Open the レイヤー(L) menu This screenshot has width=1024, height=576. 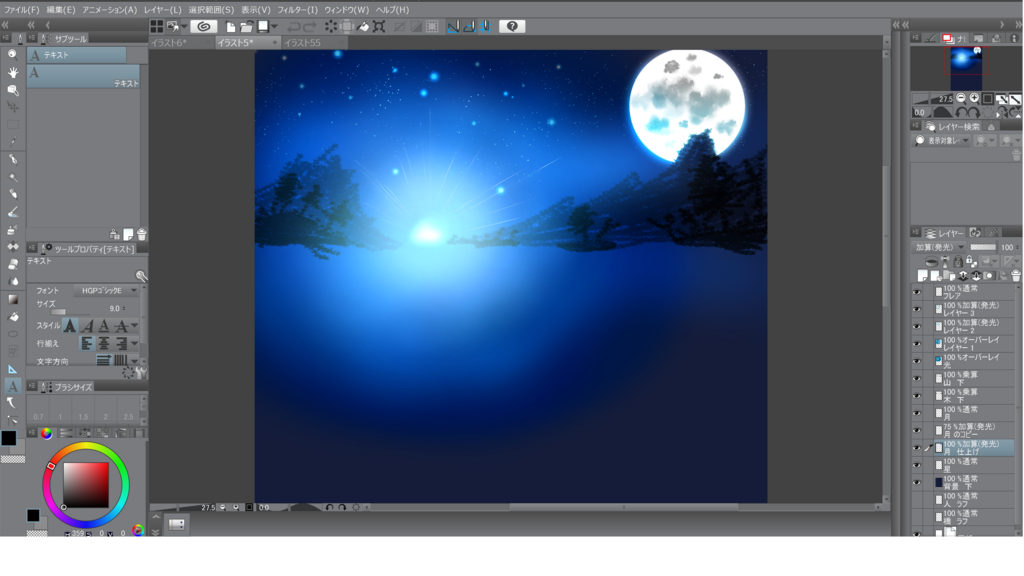[163, 10]
